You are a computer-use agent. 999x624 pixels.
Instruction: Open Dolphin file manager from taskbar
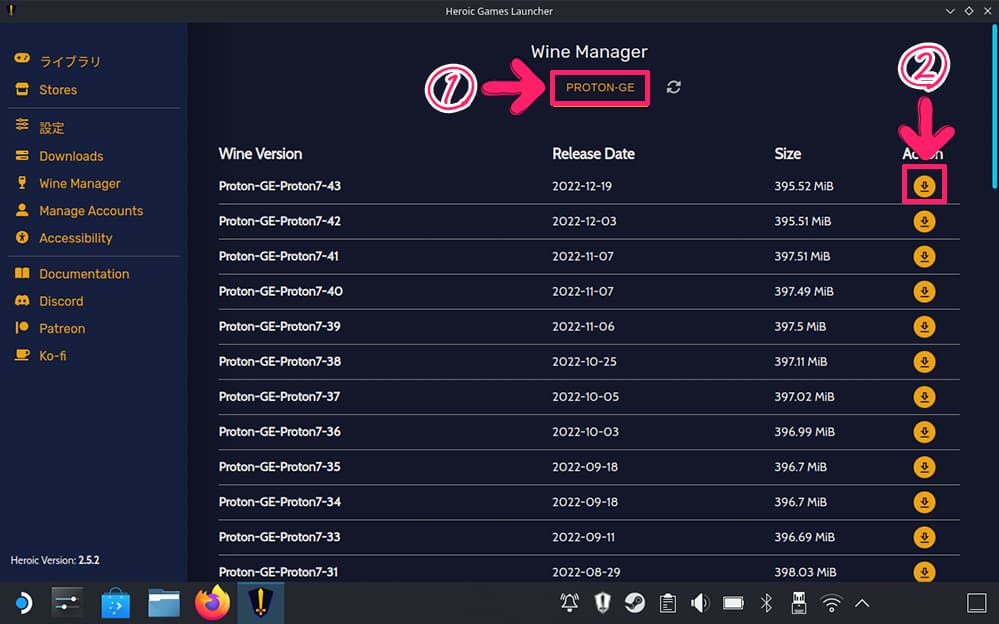point(164,602)
